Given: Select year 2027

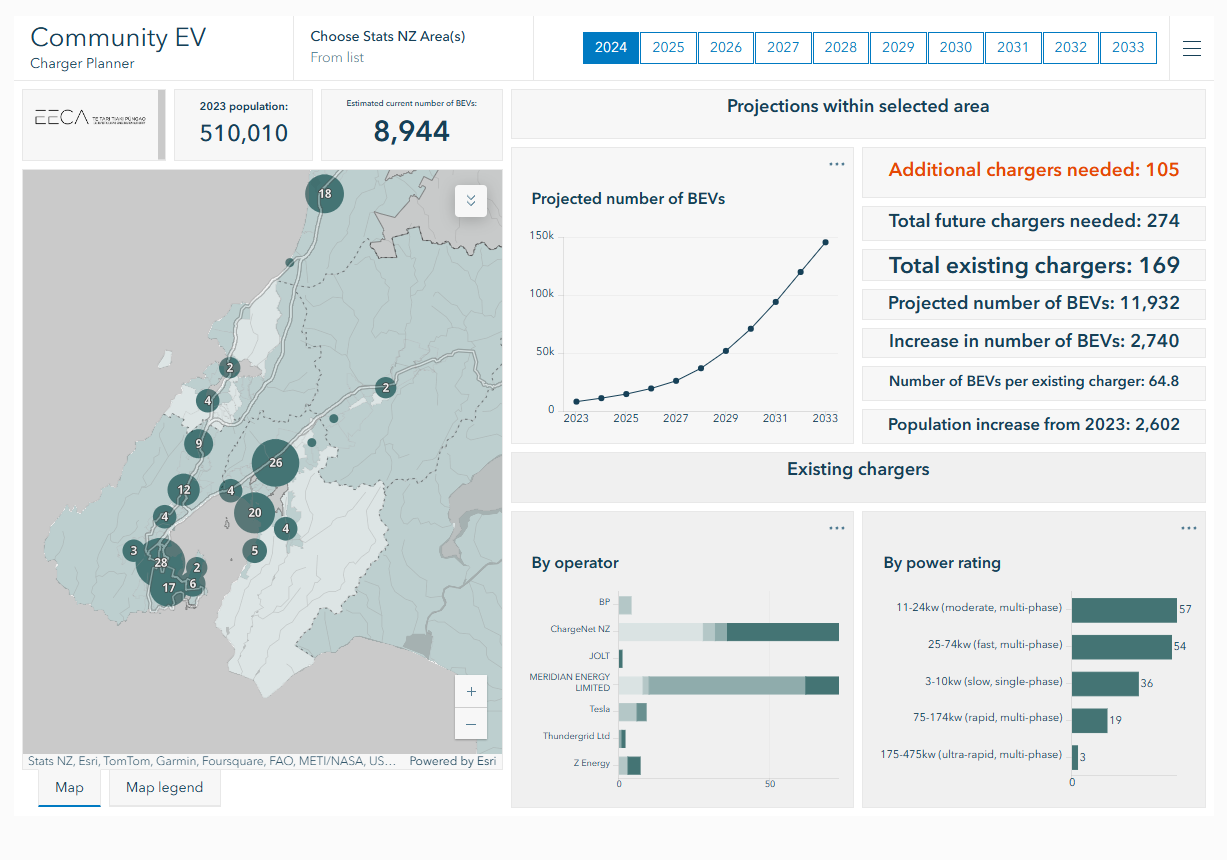Looking at the screenshot, I should [783, 48].
